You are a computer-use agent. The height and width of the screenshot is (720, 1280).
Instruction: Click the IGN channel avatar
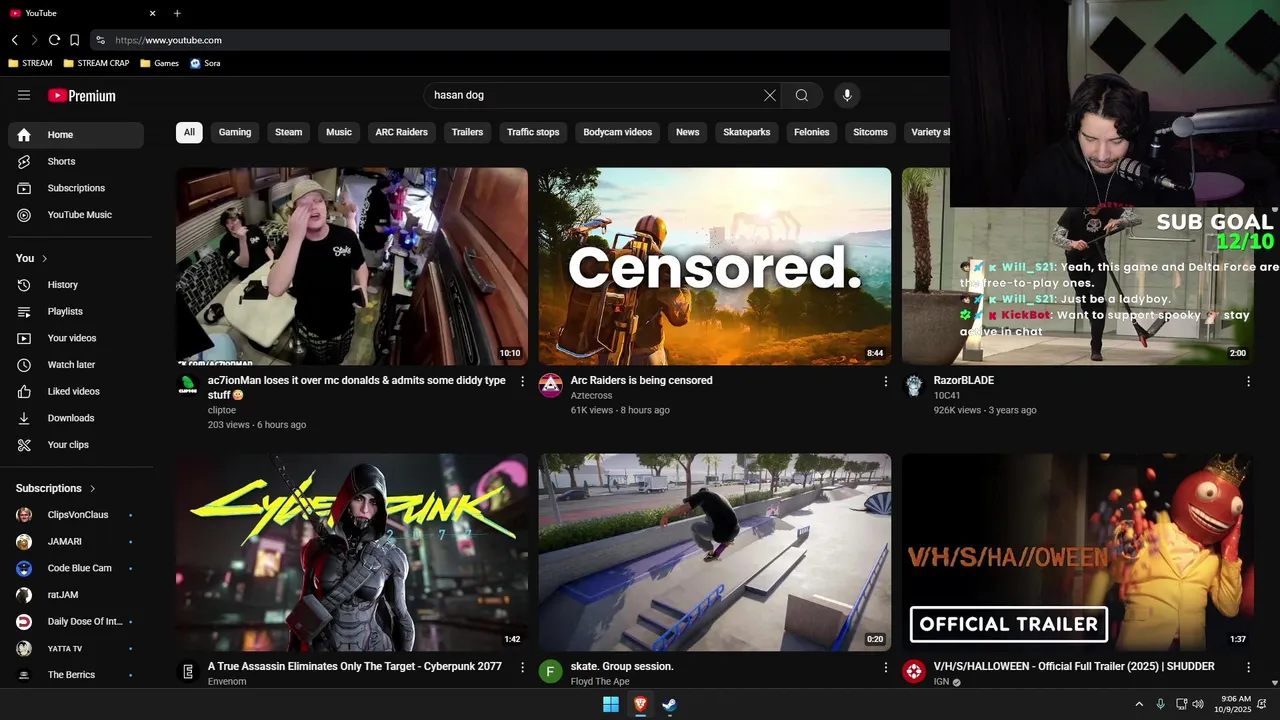coord(914,672)
